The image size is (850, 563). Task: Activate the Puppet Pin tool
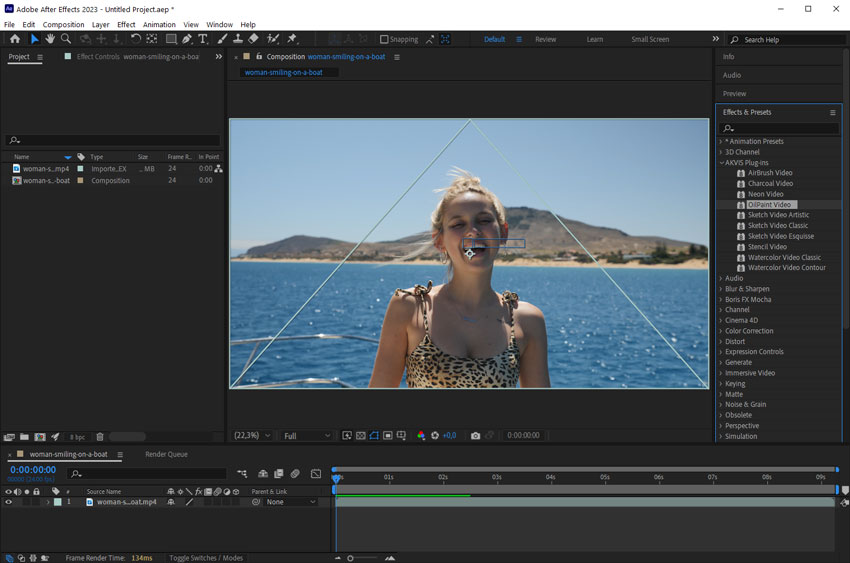[x=292, y=38]
